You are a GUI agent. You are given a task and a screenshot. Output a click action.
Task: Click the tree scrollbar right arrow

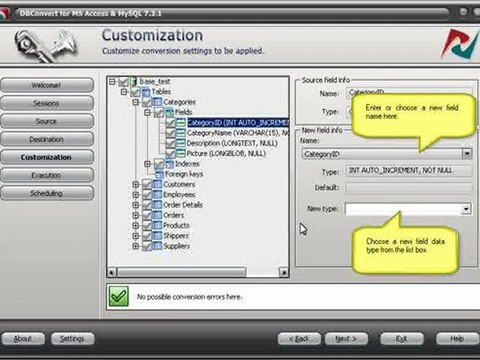tap(283, 272)
